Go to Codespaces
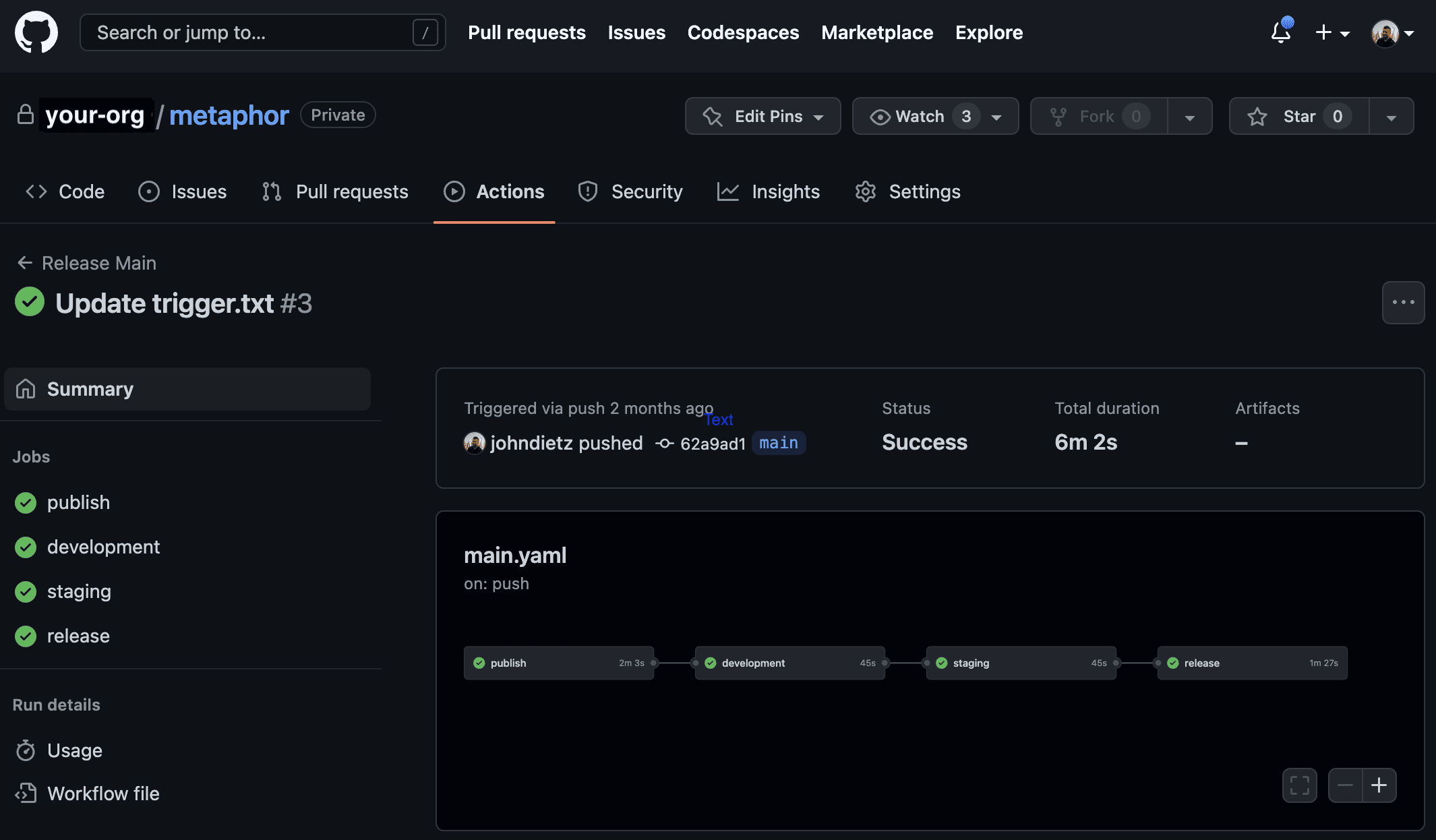This screenshot has height=840, width=1436. coord(743,32)
